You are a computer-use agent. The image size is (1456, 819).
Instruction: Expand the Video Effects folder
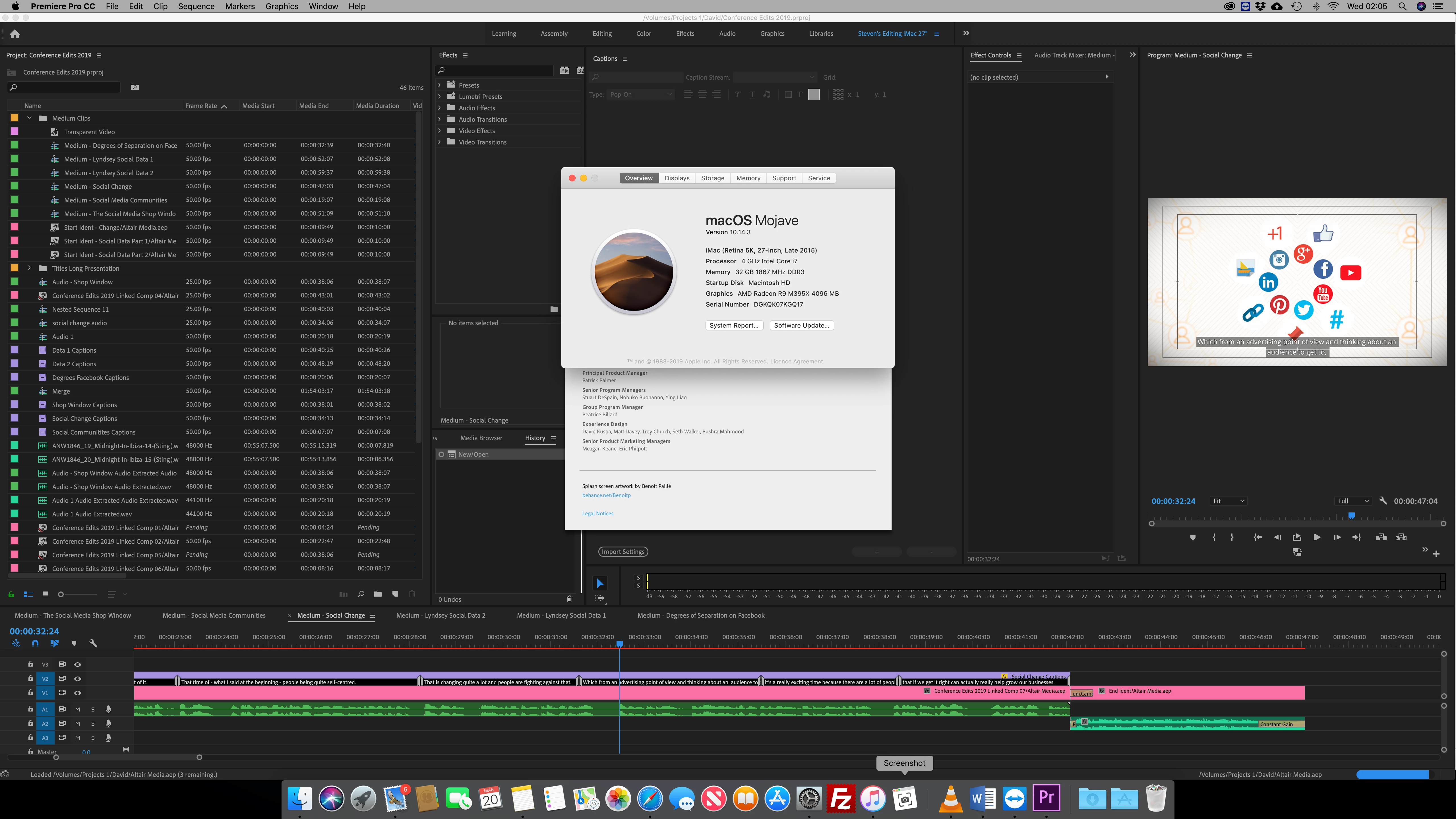(440, 131)
